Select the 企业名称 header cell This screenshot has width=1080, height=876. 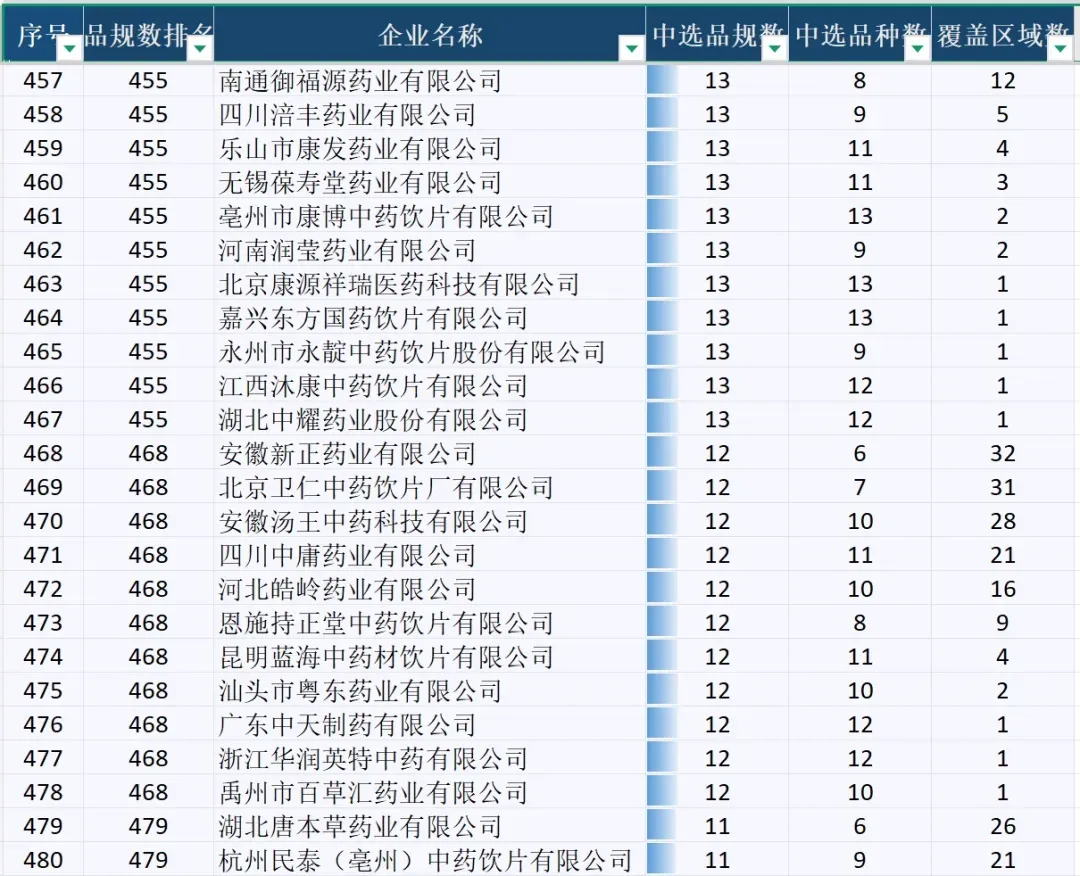(x=430, y=34)
